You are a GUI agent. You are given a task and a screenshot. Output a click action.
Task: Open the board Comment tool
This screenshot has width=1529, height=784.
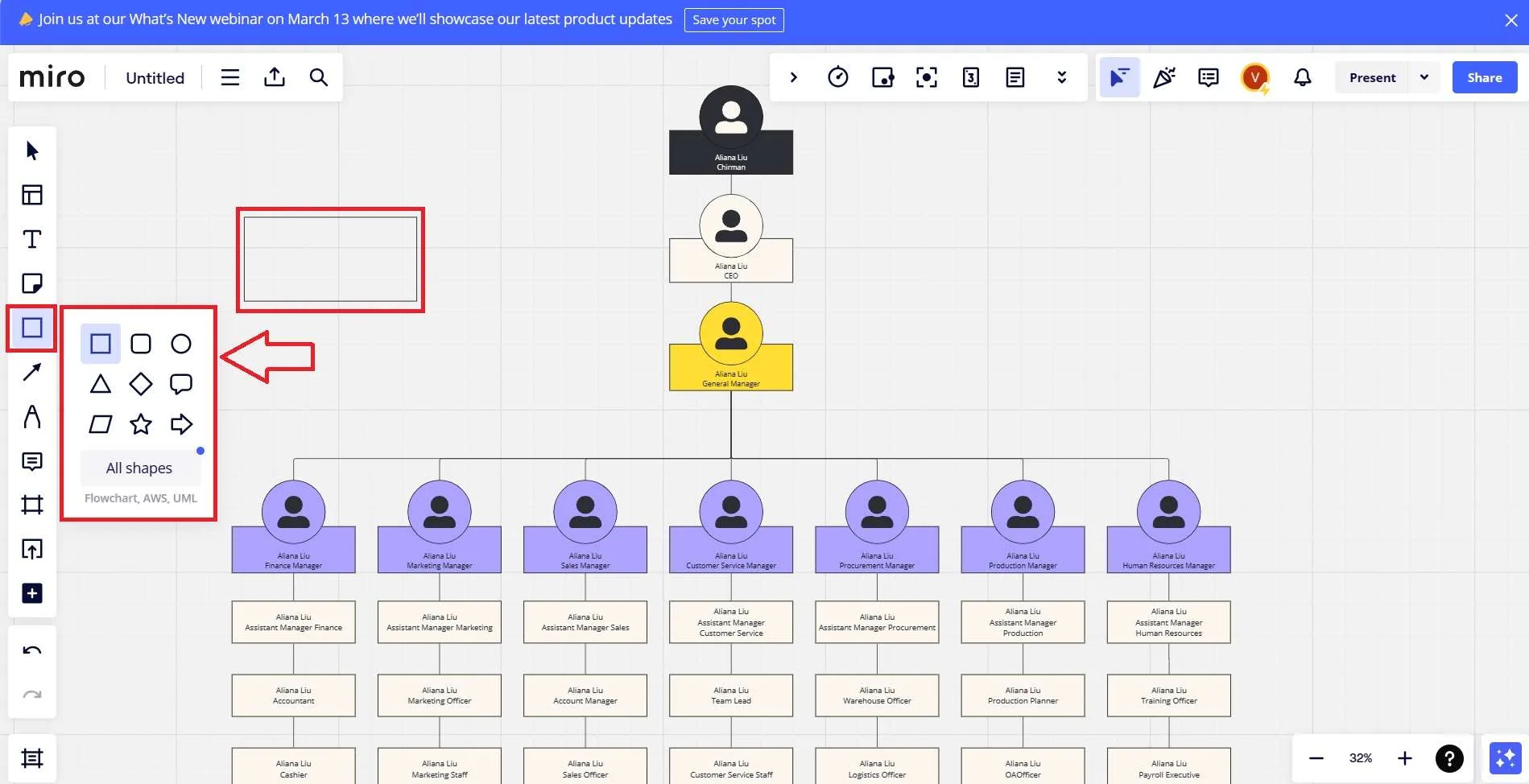(32, 461)
